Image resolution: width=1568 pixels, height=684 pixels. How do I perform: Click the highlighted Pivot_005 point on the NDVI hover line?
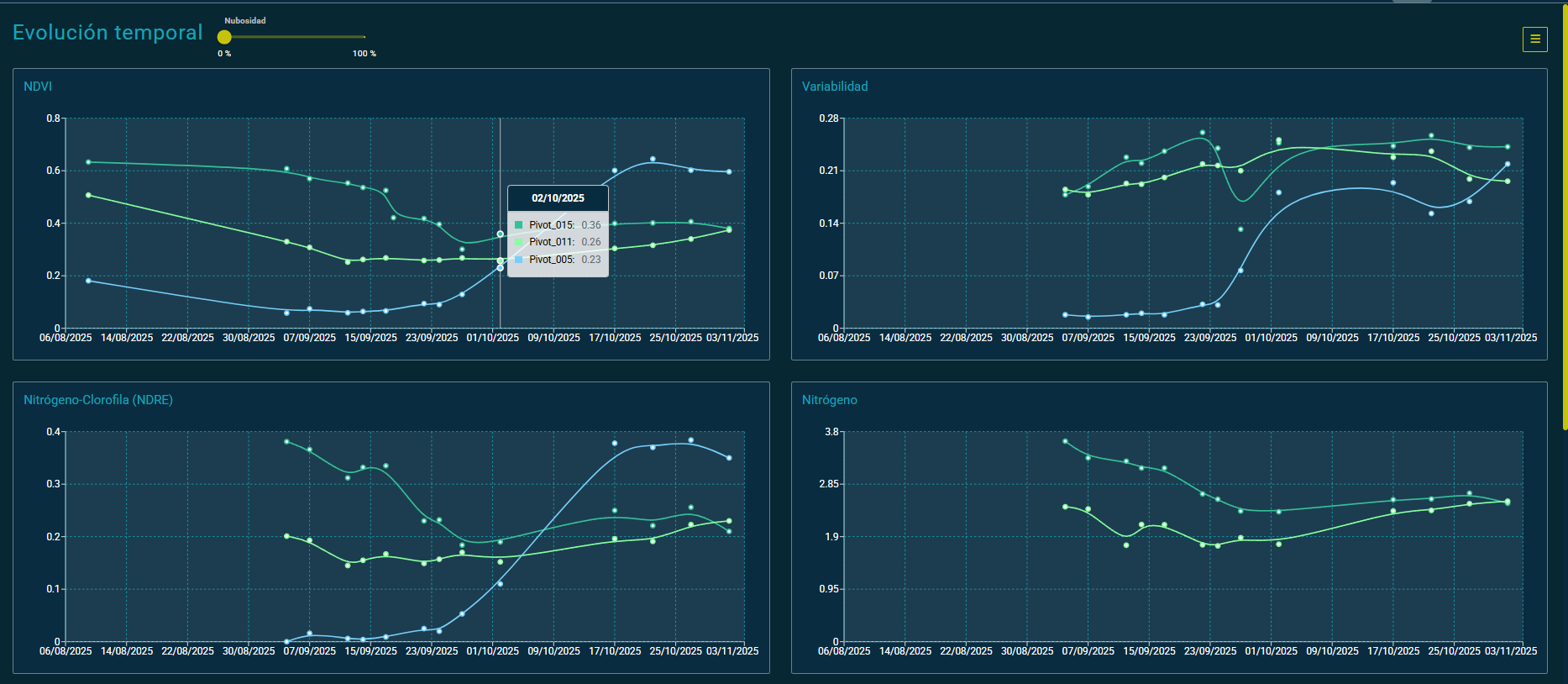501,268
